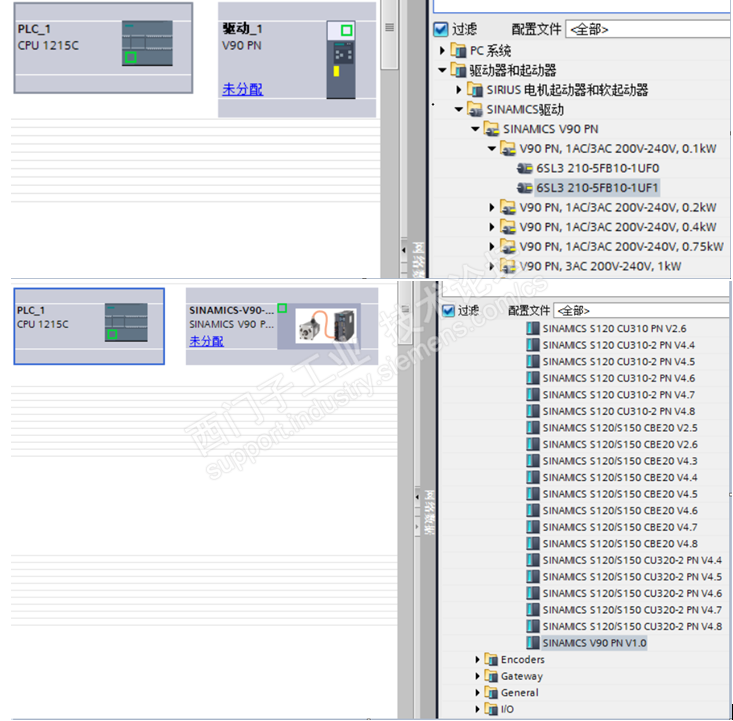Select SINAMICS S120 CU310-2 PN V4.4
Screen dimensions: 733x721
(618, 345)
